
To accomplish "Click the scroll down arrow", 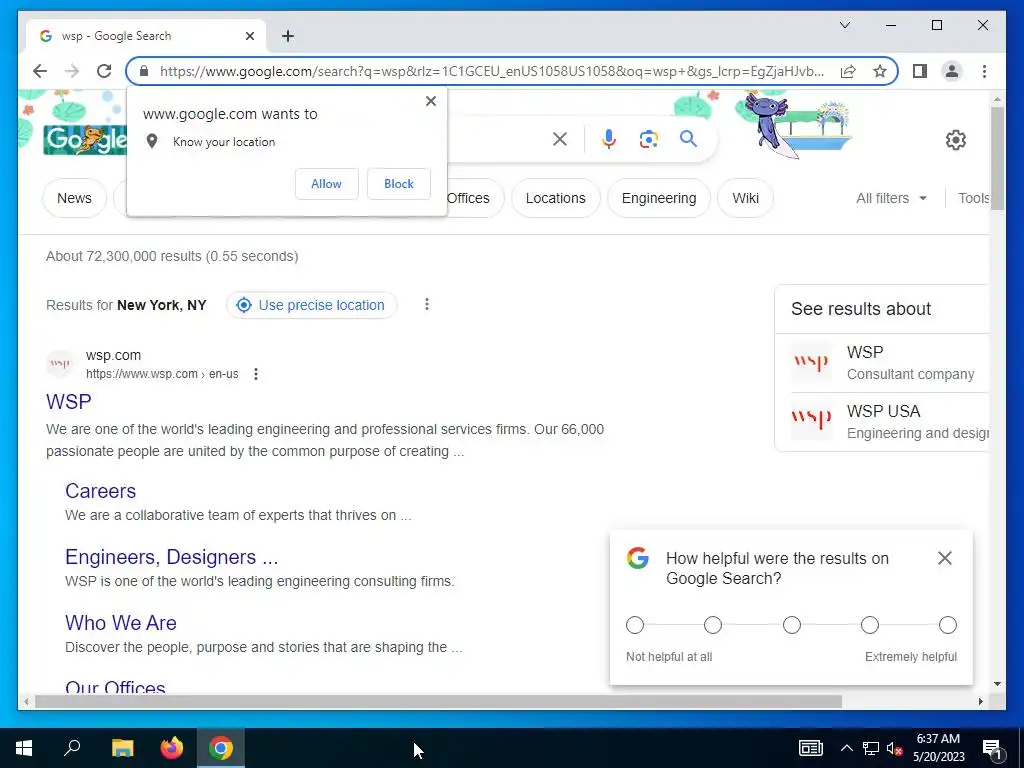I will 997,684.
